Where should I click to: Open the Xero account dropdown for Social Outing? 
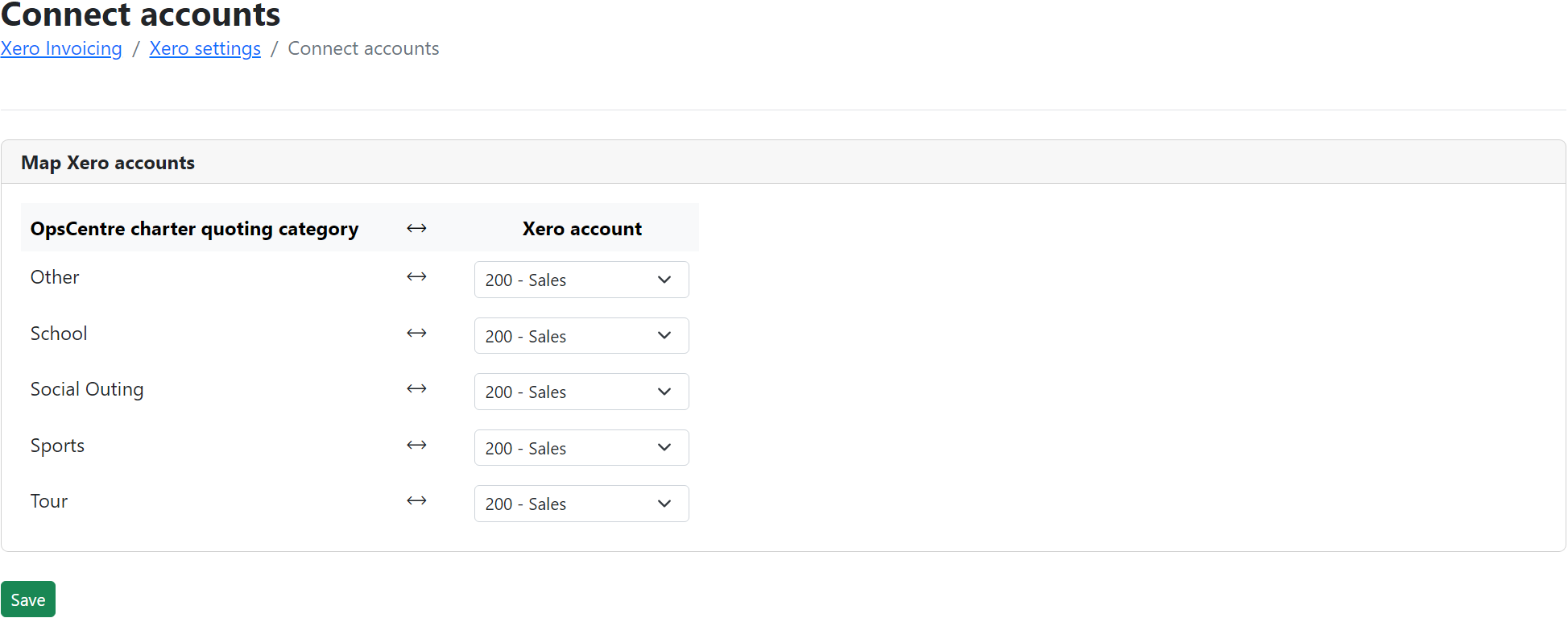pyautogui.click(x=581, y=392)
